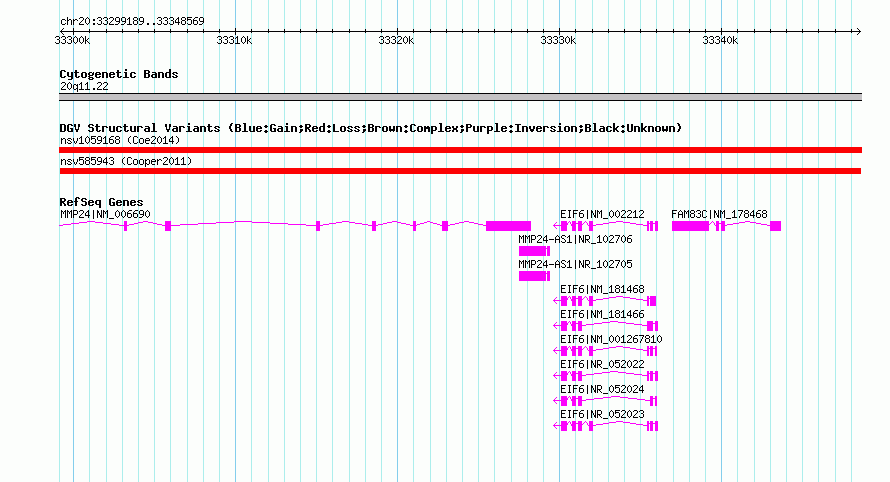Image resolution: width=890 pixels, height=482 pixels.
Task: Click the EIF6 NM_001267810 gene glyph
Action: coord(606,351)
